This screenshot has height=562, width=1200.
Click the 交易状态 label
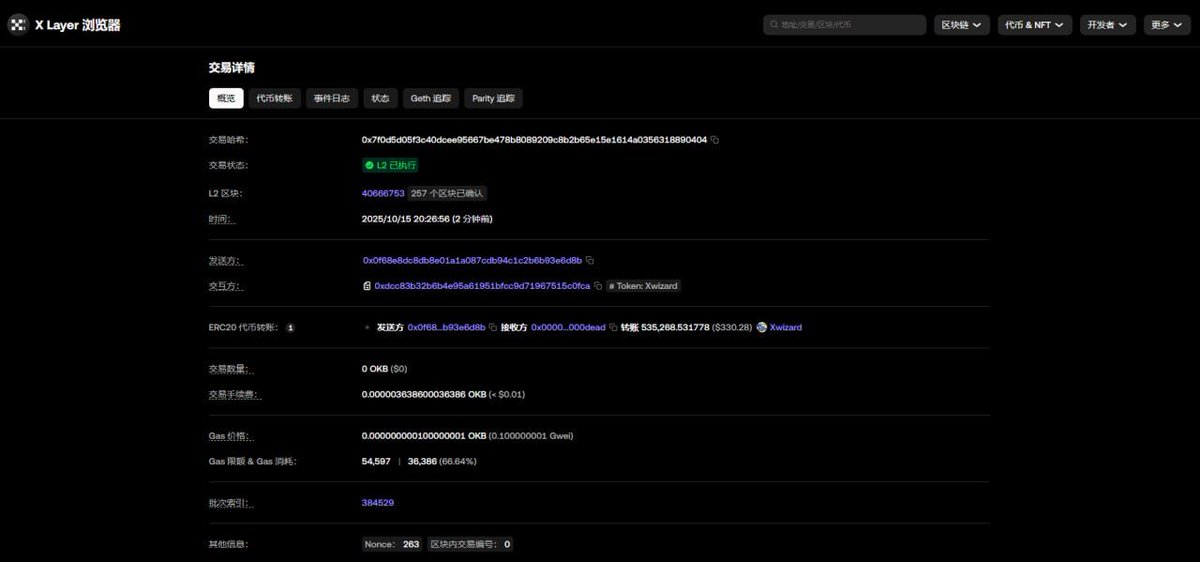pos(227,165)
